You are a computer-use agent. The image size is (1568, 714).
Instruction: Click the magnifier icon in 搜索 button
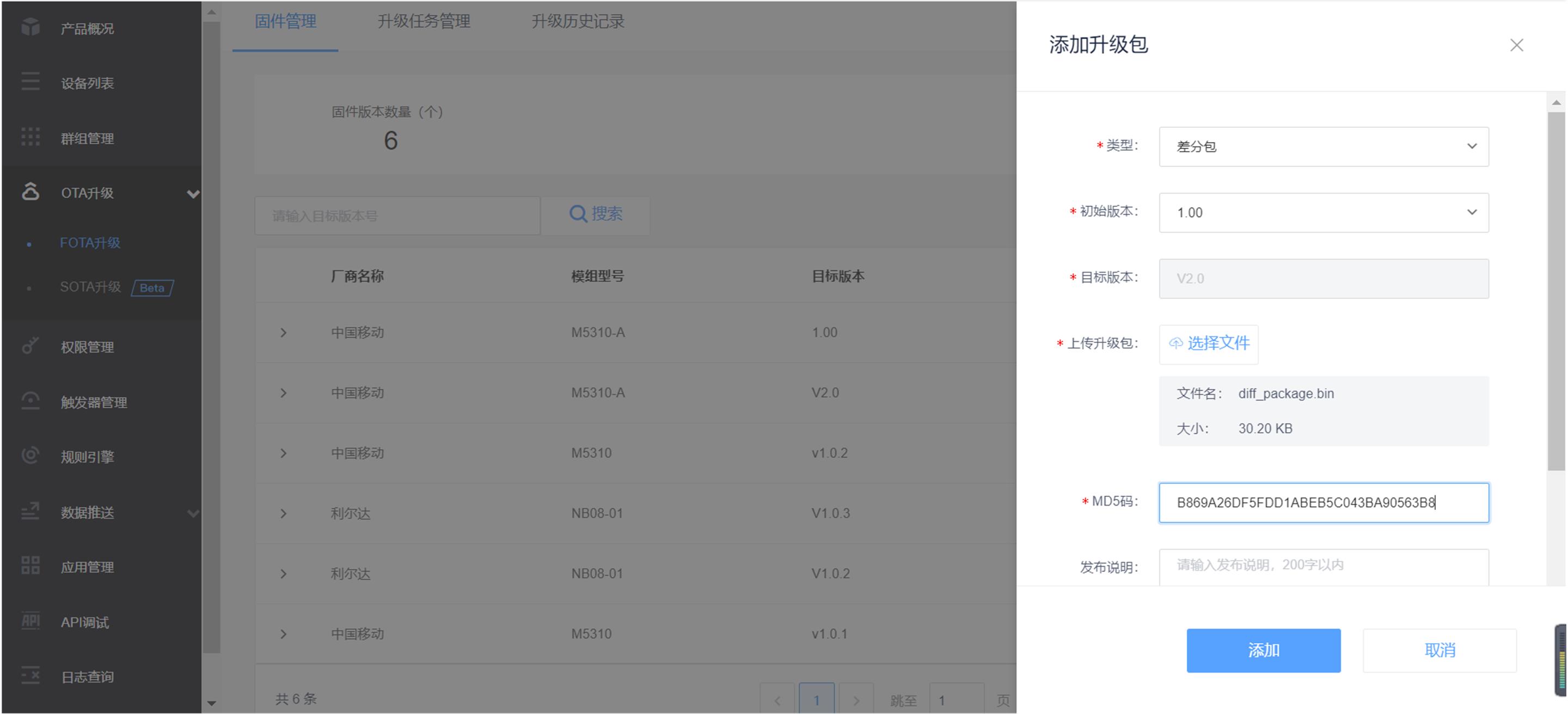tap(578, 214)
